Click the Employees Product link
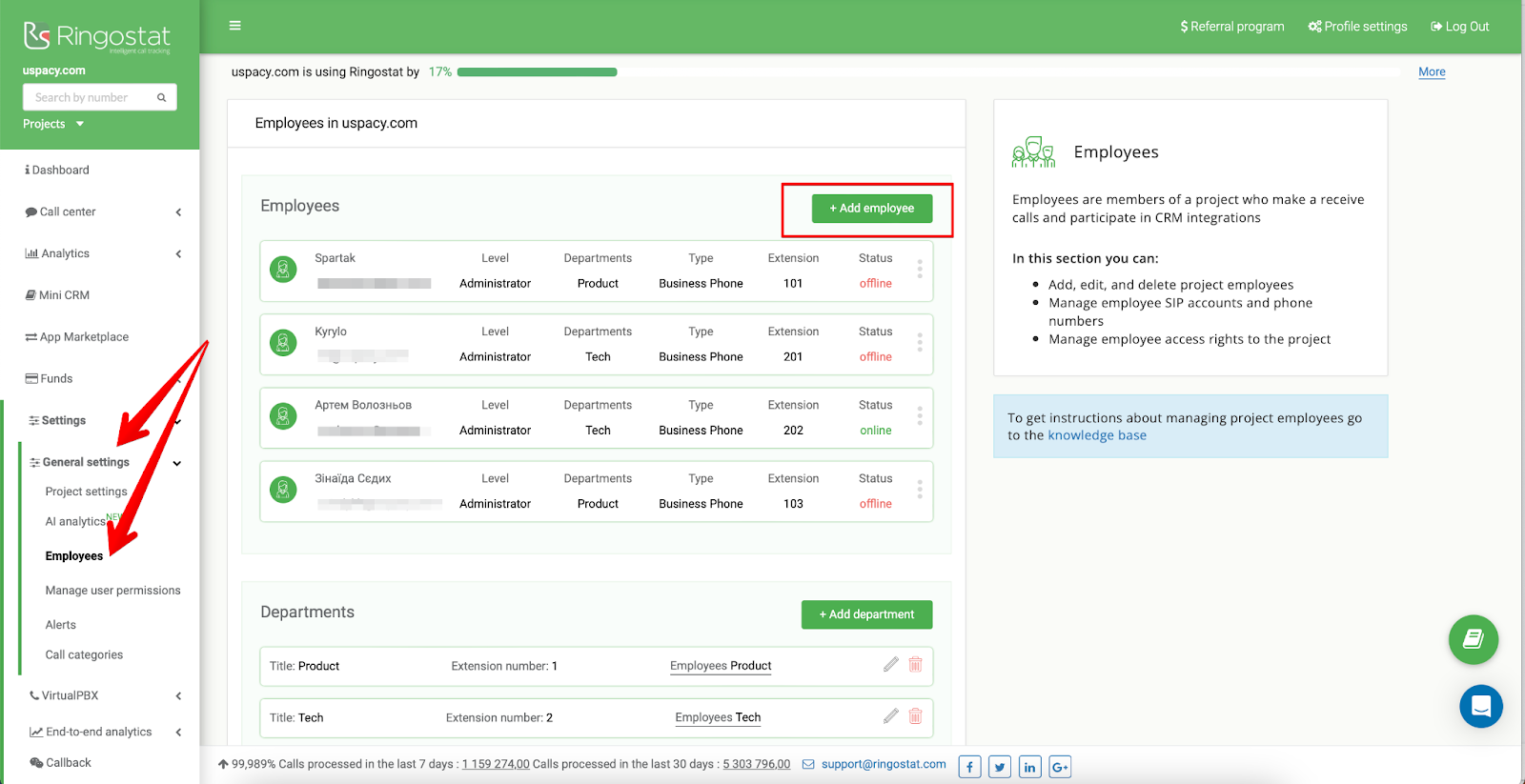 pyautogui.click(x=721, y=666)
